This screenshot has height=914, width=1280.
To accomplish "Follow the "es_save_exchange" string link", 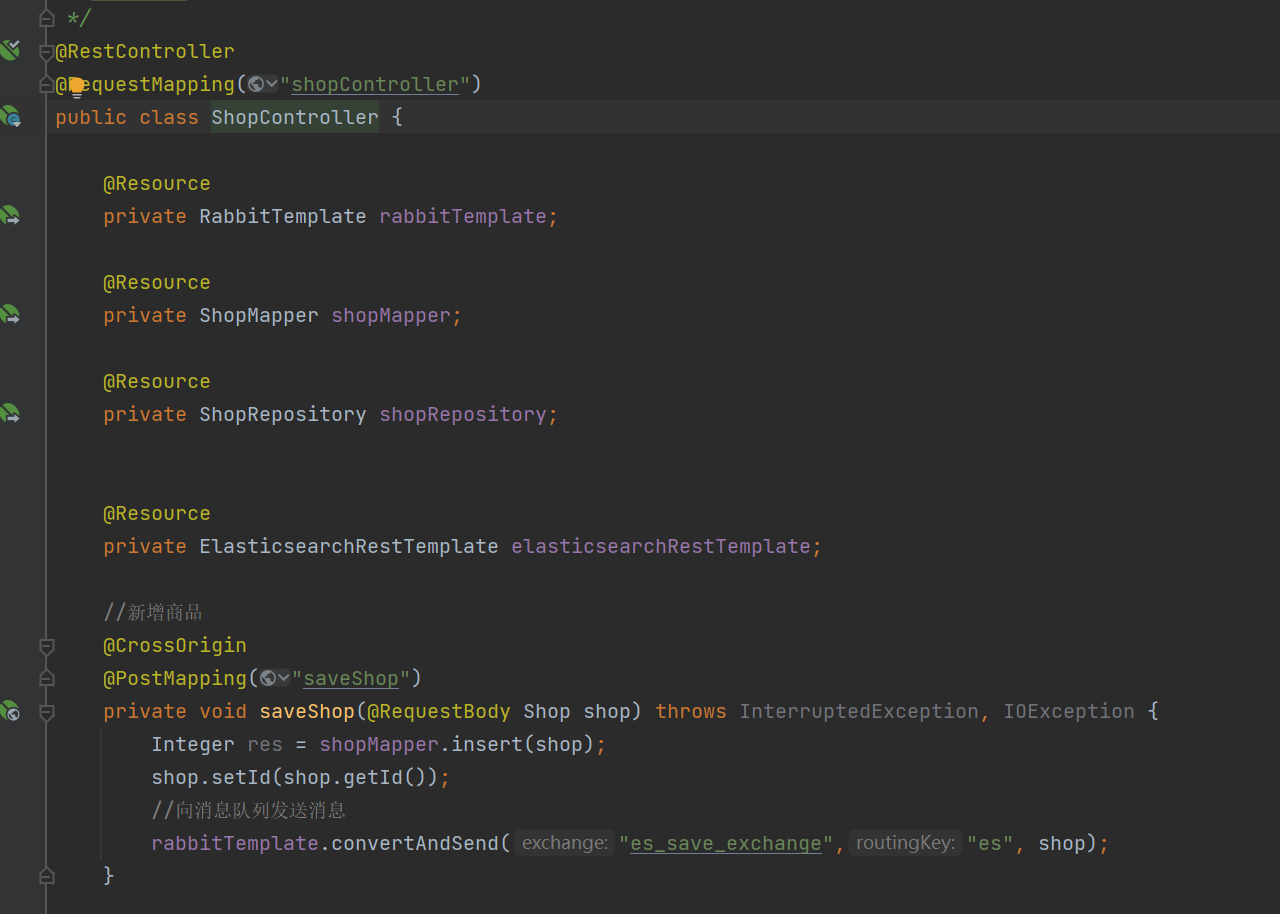I will [x=726, y=843].
